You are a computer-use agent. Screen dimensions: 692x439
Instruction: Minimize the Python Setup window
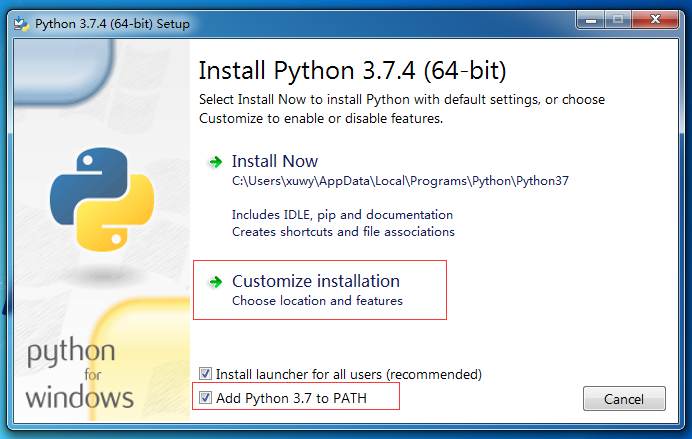591,20
